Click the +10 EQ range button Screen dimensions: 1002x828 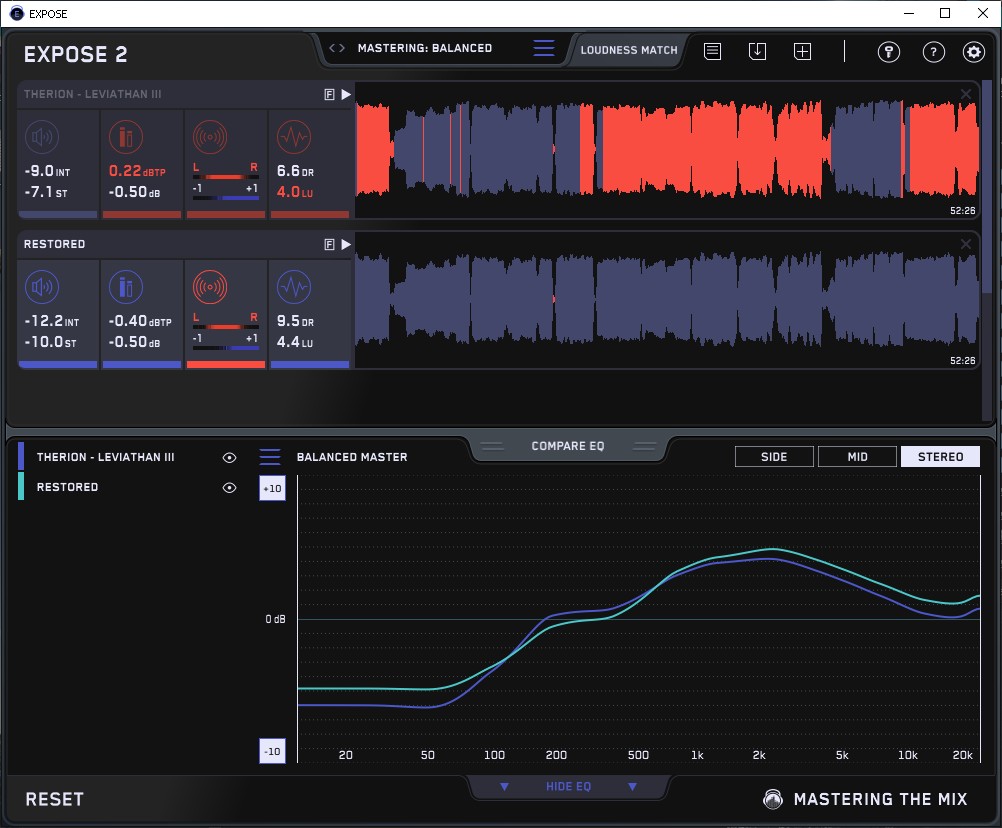272,488
